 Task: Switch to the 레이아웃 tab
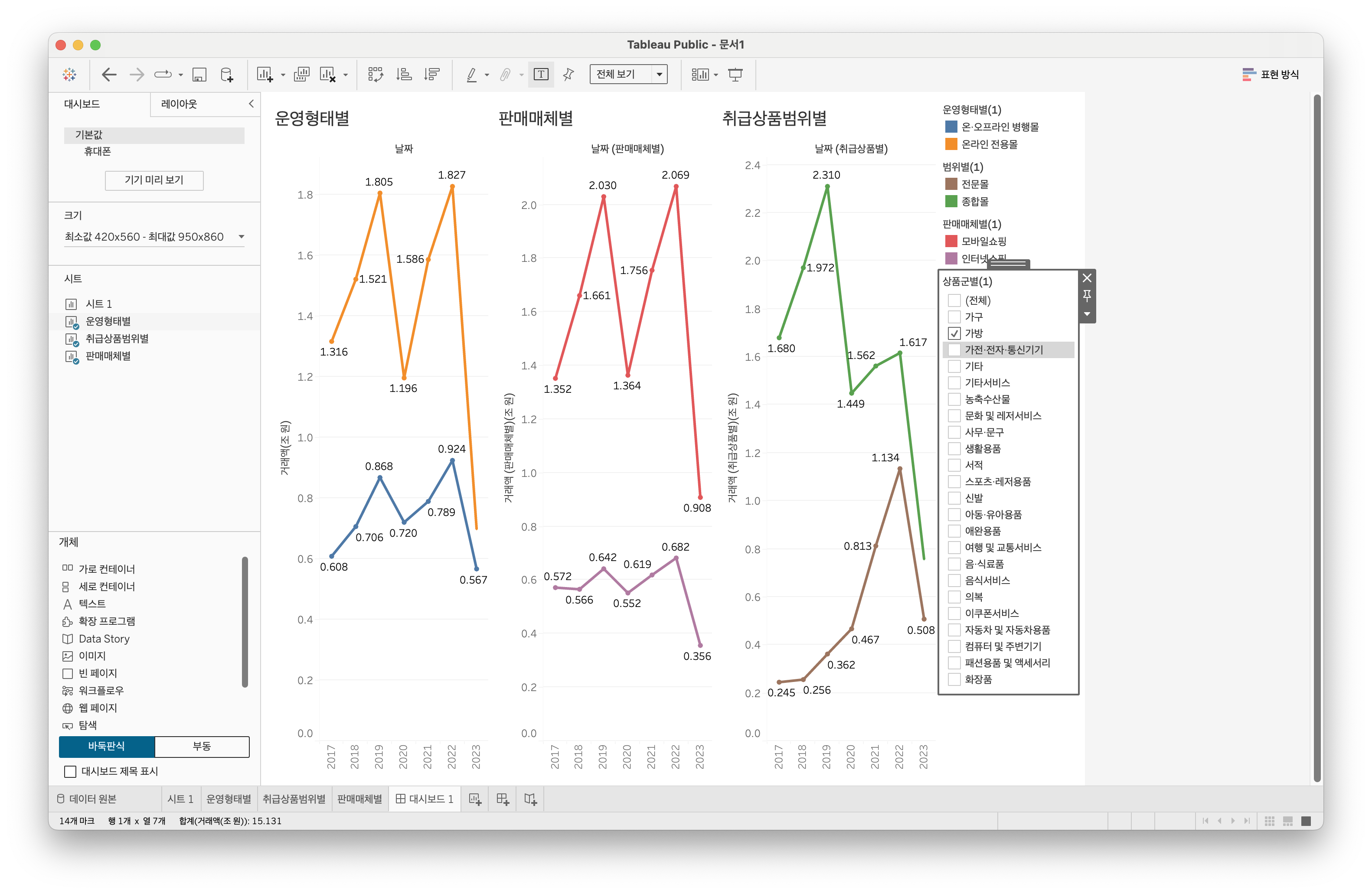point(179,104)
